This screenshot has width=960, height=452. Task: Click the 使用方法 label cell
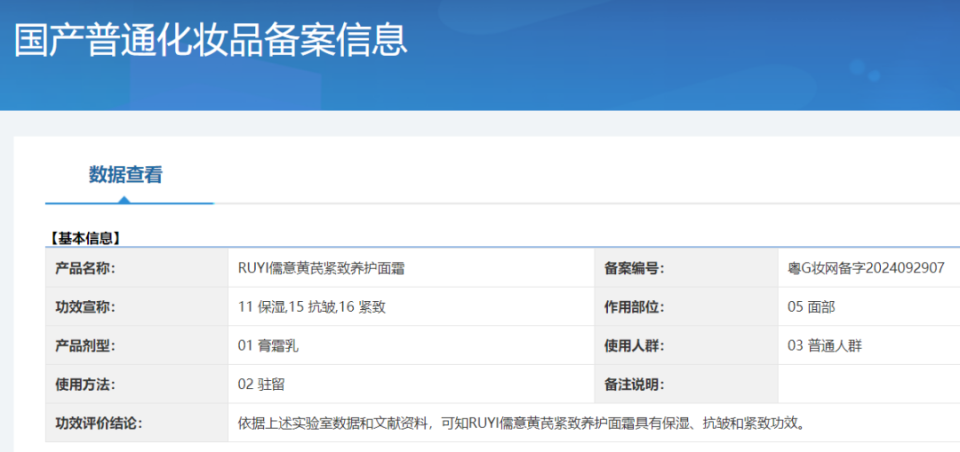pos(137,384)
